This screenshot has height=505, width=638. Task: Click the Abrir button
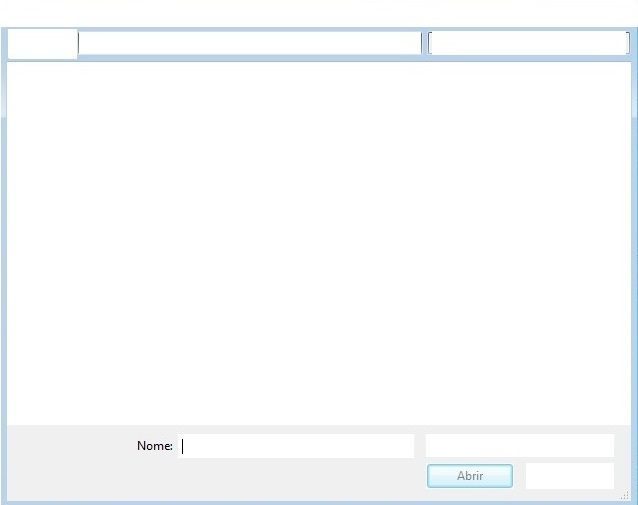[470, 476]
